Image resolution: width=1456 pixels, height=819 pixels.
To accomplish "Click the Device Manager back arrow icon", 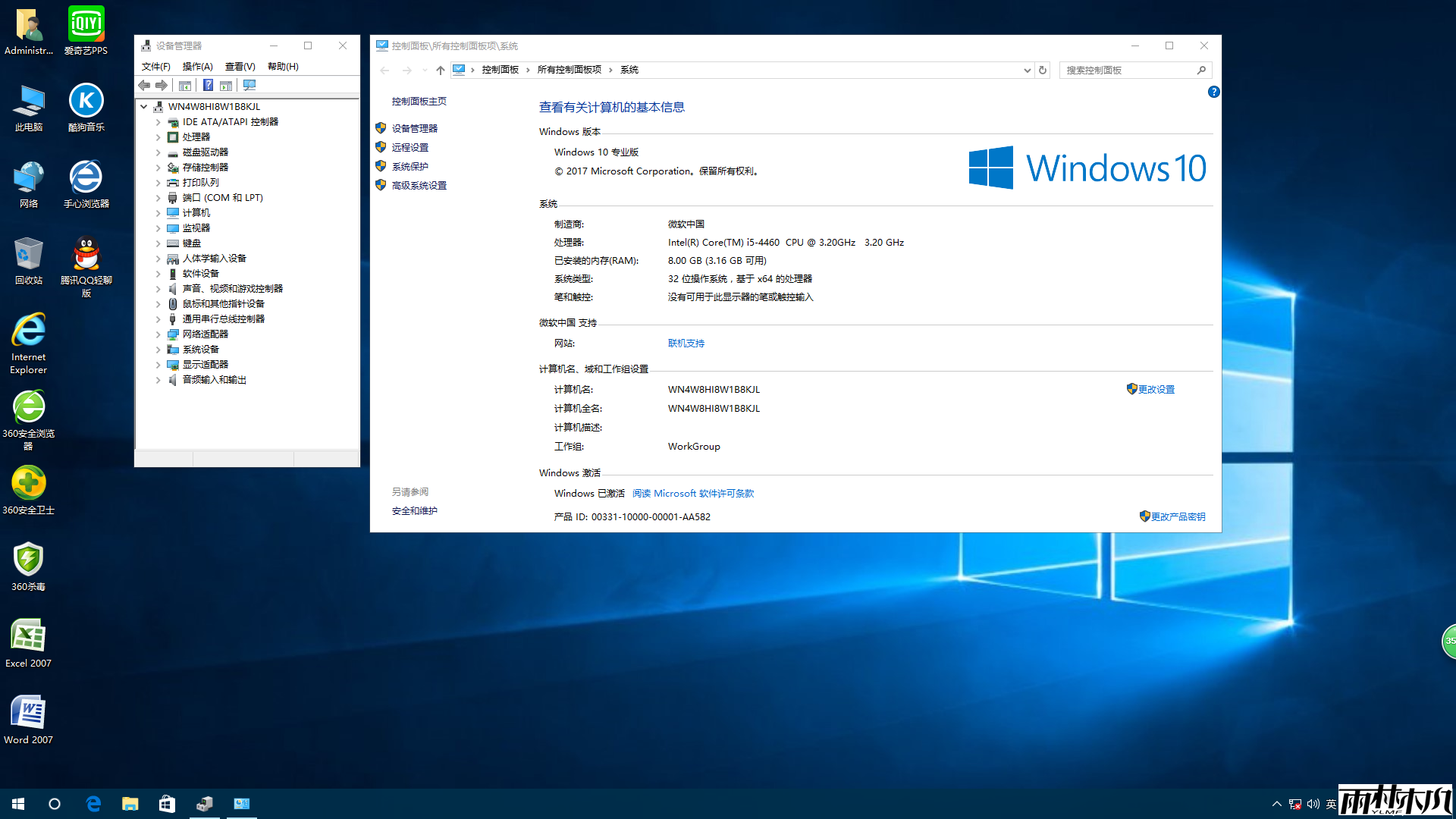I will pyautogui.click(x=144, y=86).
